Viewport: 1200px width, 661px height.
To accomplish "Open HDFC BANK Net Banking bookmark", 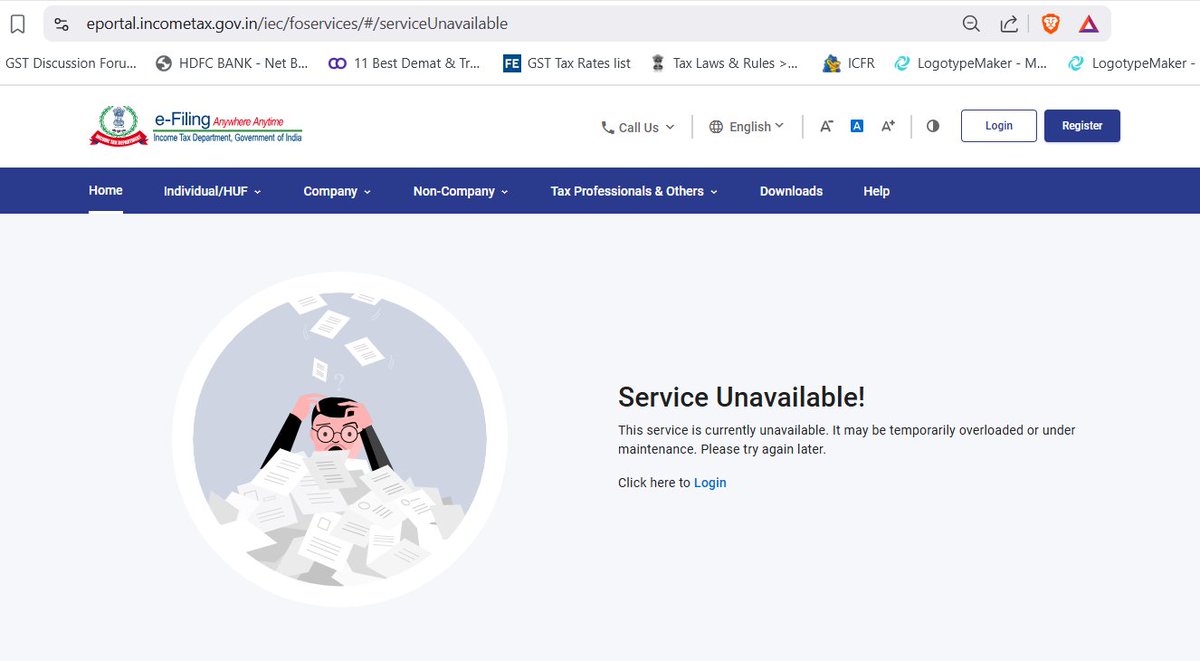I will pyautogui.click(x=232, y=63).
